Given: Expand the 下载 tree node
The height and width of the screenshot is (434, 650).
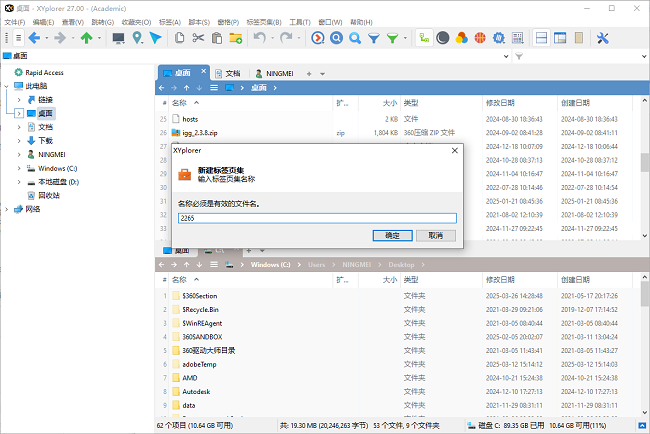Looking at the screenshot, I should pos(19,141).
